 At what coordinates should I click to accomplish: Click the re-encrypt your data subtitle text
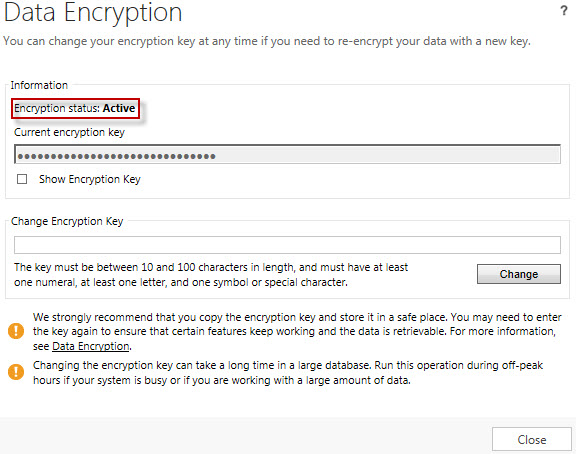click(267, 41)
